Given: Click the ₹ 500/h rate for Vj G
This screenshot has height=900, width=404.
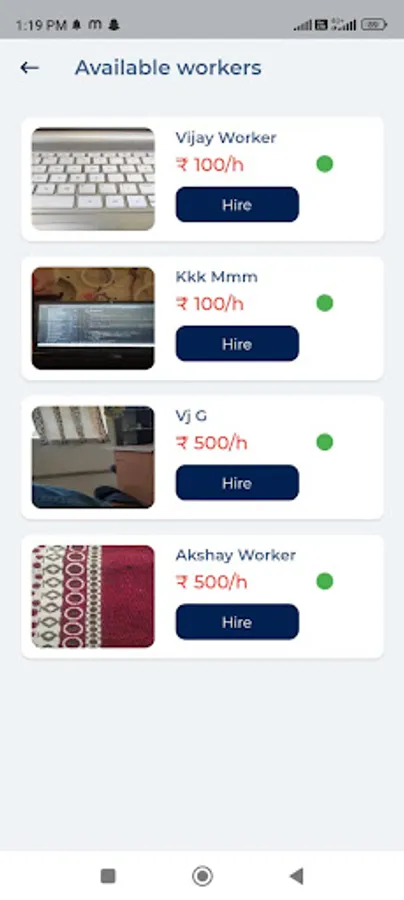Looking at the screenshot, I should (212, 443).
